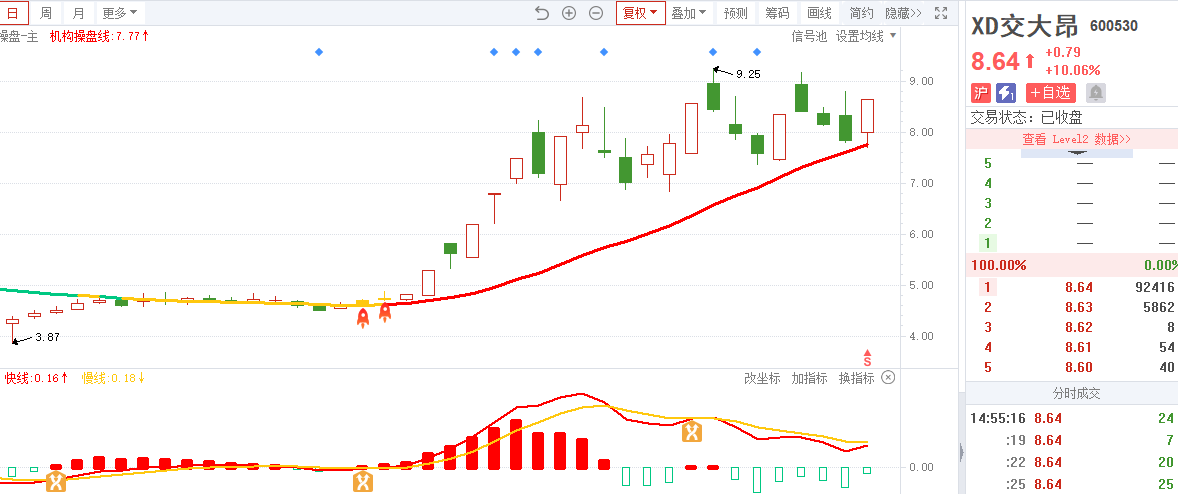Zoom out with the minus circle icon
The image size is (1178, 494).
pos(596,13)
